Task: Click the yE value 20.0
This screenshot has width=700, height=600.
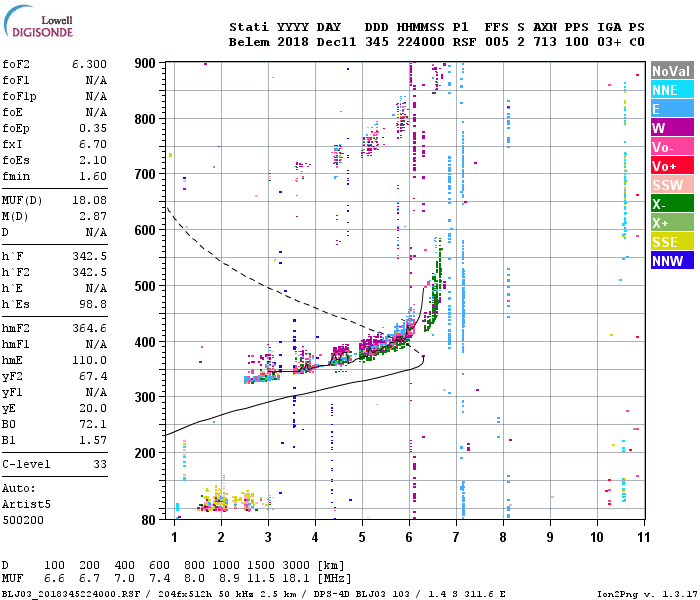Action: tap(93, 408)
